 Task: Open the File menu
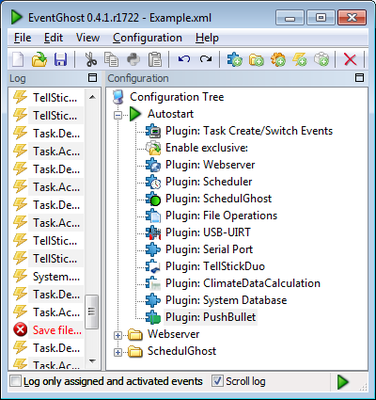click(x=22, y=38)
